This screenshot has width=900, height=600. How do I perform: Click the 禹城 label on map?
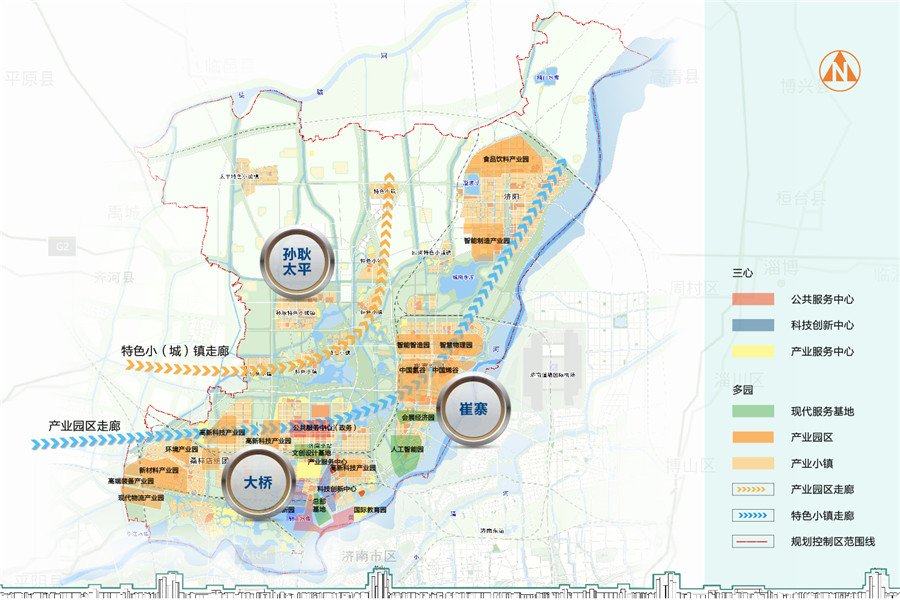[123, 213]
